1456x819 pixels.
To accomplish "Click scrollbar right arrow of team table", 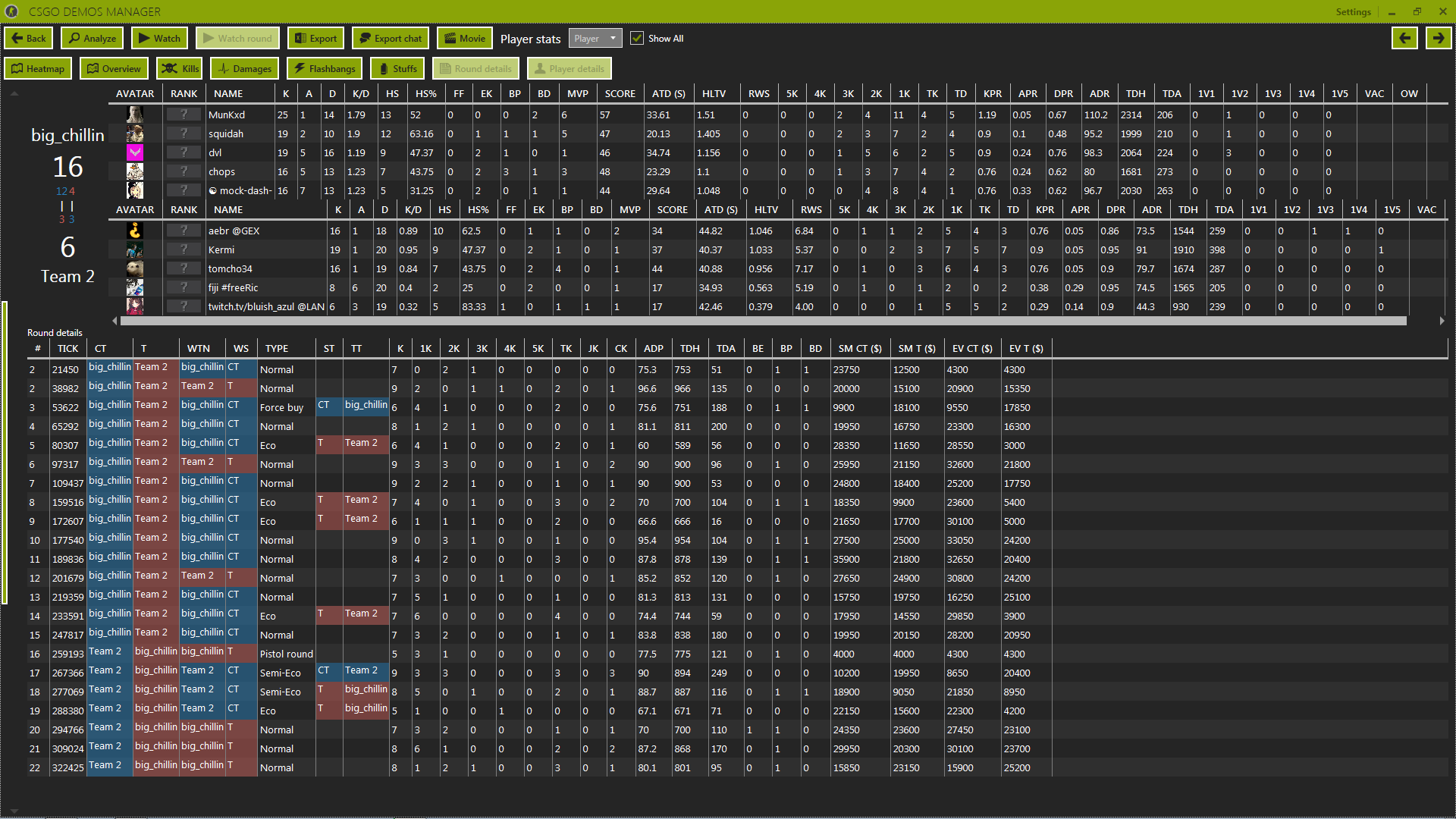I will click(x=1442, y=321).
